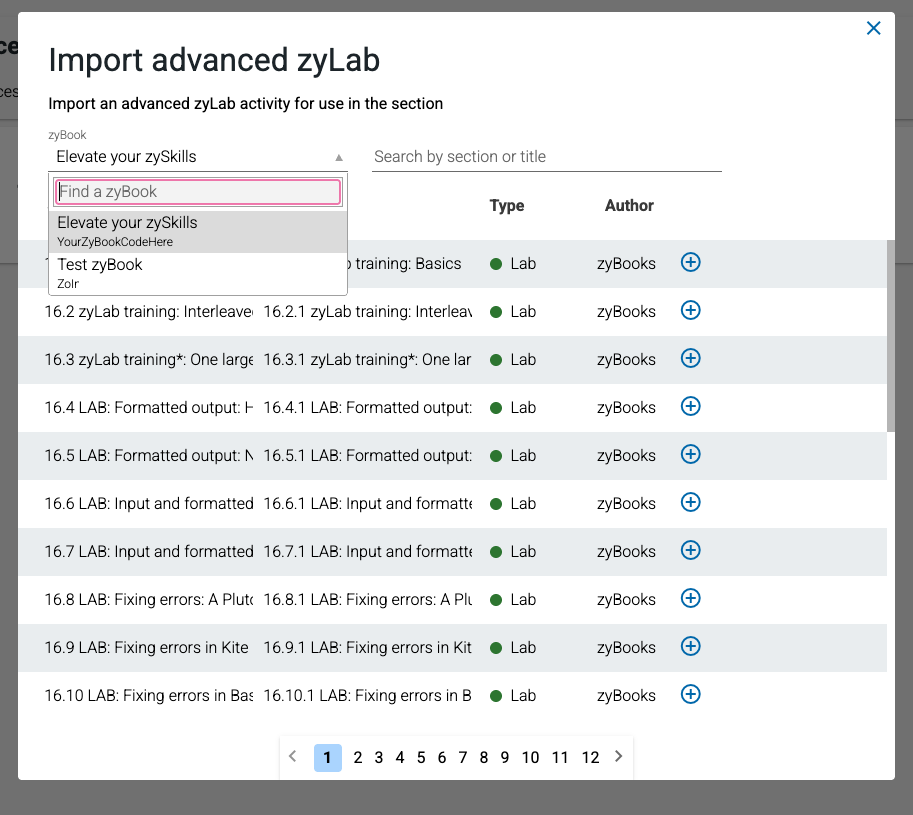913x815 pixels.
Task: Select title 16.5.1 LAB: Formatted output
Action: pyautogui.click(x=367, y=455)
